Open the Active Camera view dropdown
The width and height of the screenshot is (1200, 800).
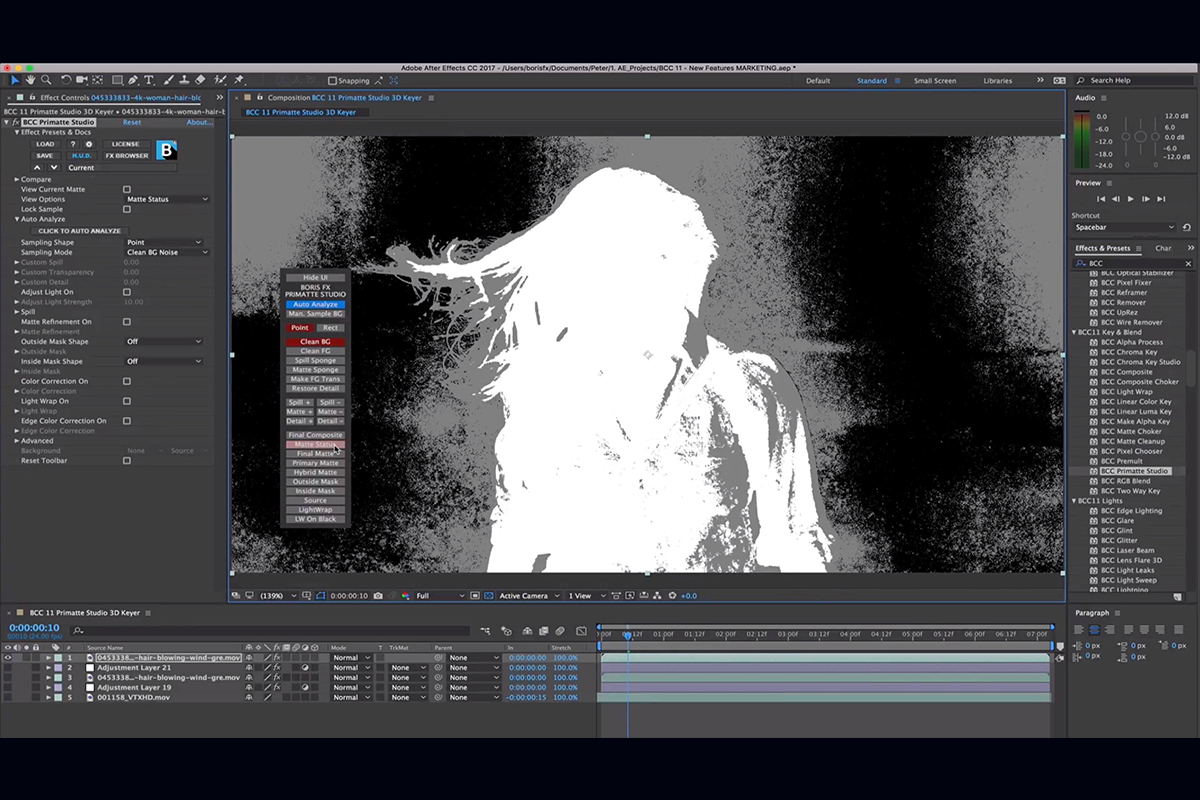click(x=529, y=596)
